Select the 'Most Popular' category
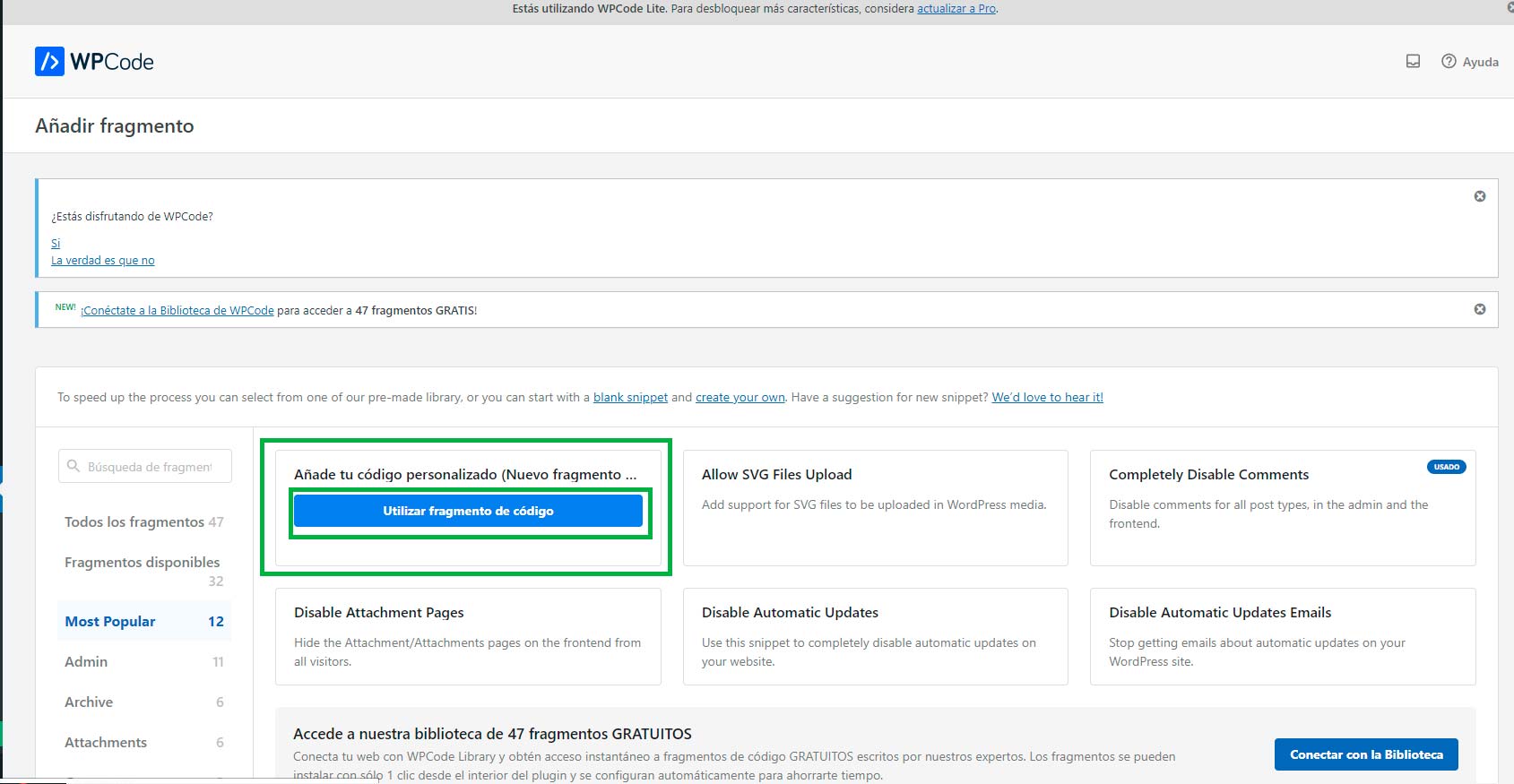 144,622
